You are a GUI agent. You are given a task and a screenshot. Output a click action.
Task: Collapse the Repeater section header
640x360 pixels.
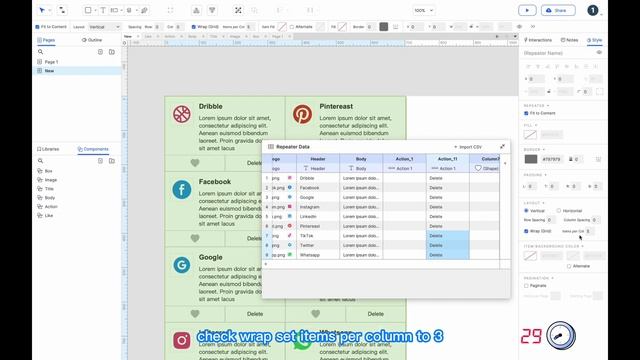coord(536,105)
